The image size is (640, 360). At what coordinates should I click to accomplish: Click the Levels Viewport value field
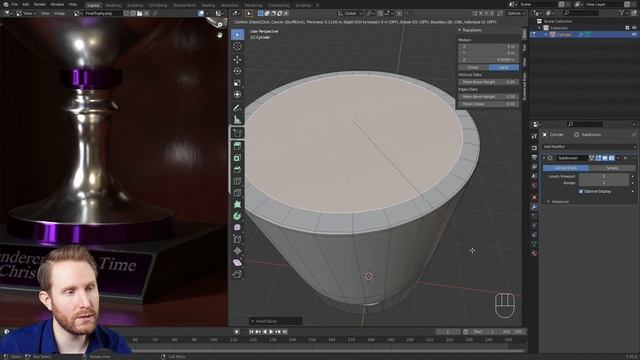tap(604, 176)
